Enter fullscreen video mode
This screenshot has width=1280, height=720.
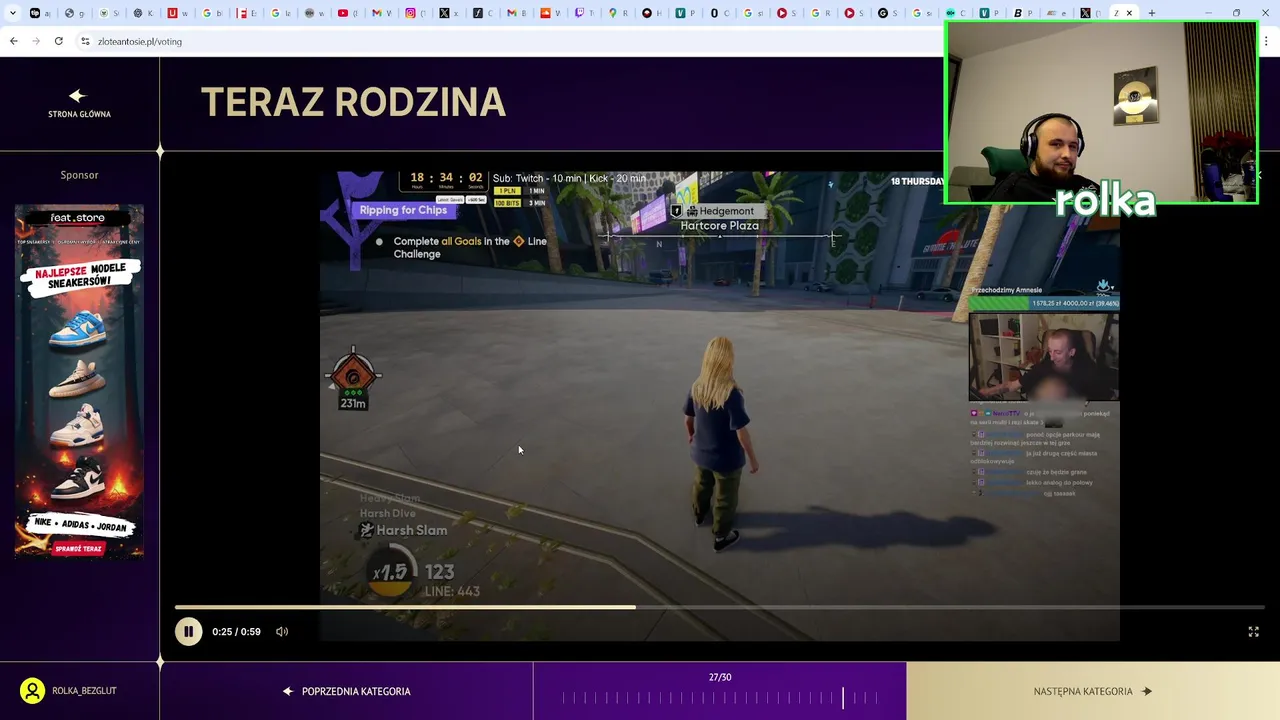click(x=1253, y=631)
